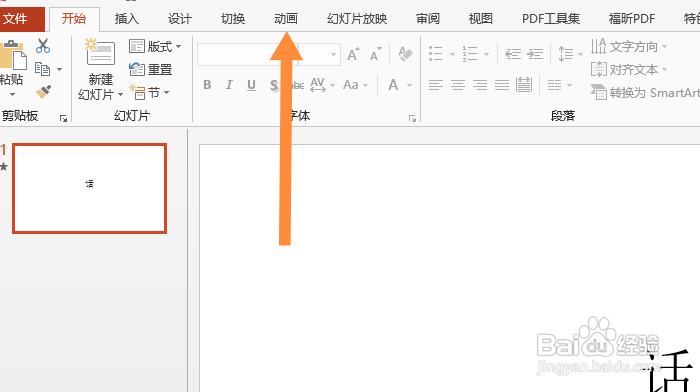Click the numbered list icon
This screenshot has width=700, height=392.
pos(470,54)
